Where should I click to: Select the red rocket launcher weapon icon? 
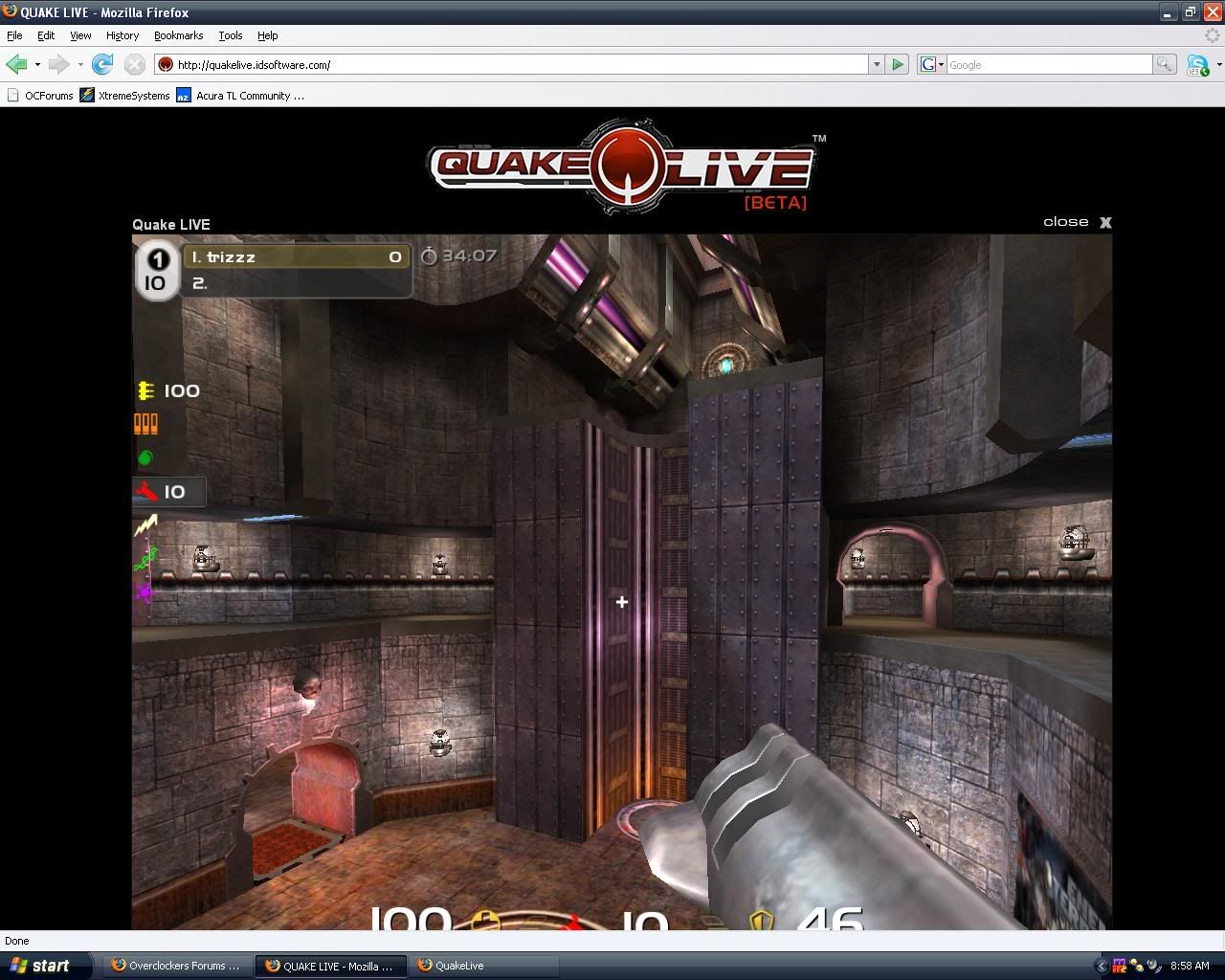point(145,492)
